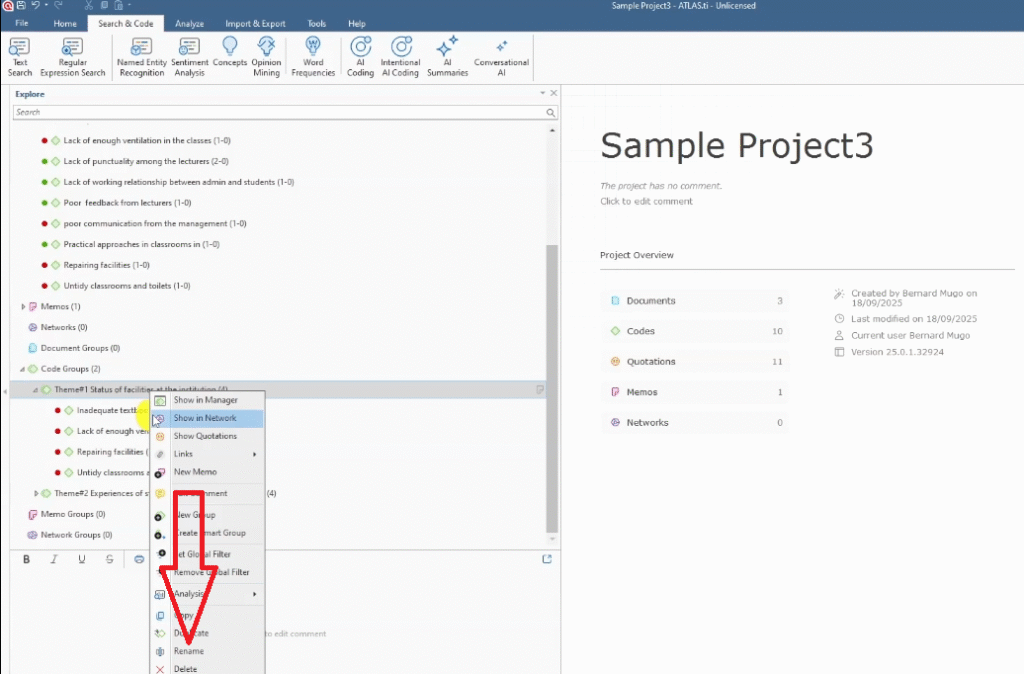This screenshot has width=1024, height=674.
Task: Focus the Explore search field
Action: point(280,113)
